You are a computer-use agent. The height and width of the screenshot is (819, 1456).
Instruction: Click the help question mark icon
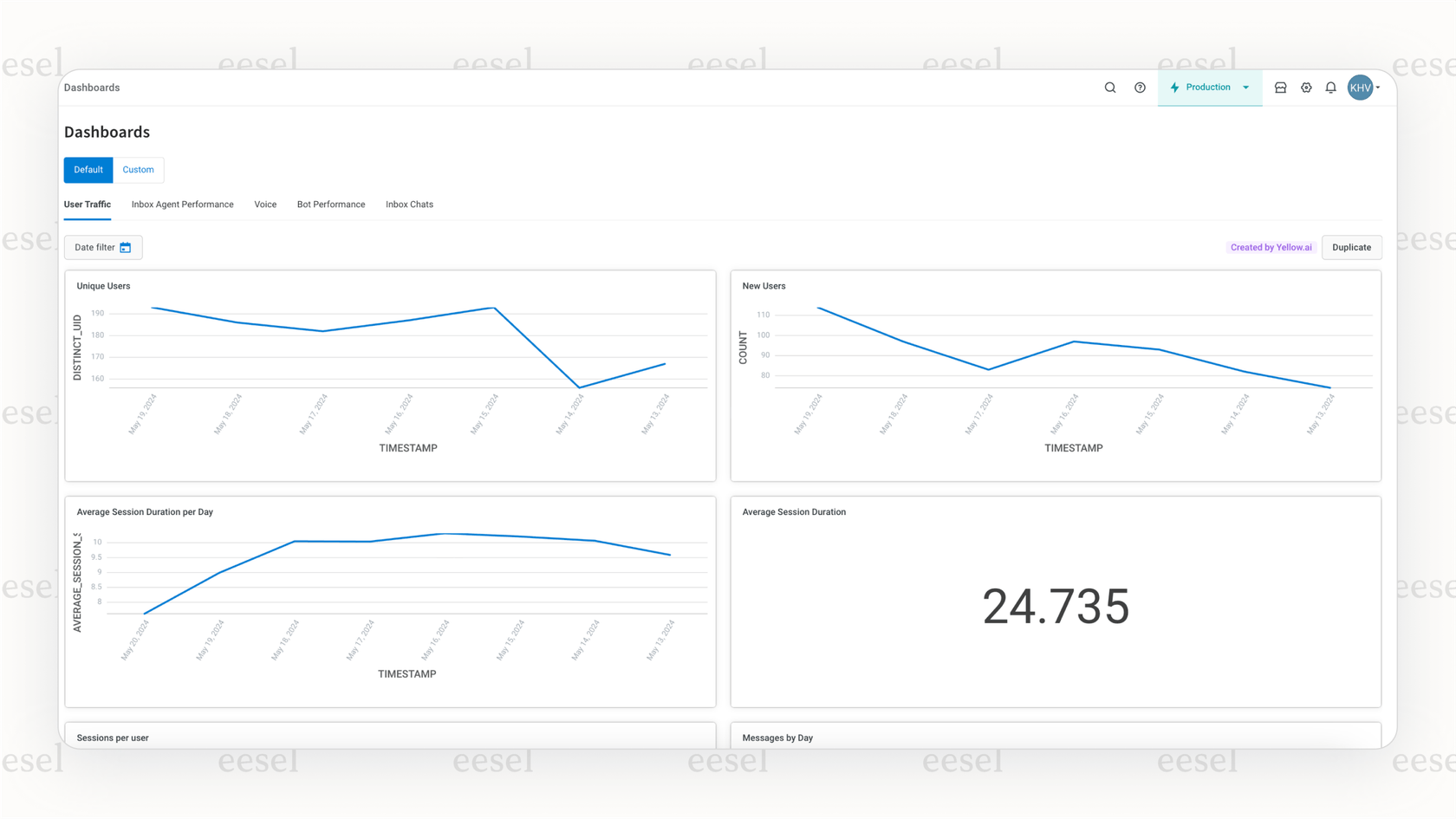click(1140, 87)
